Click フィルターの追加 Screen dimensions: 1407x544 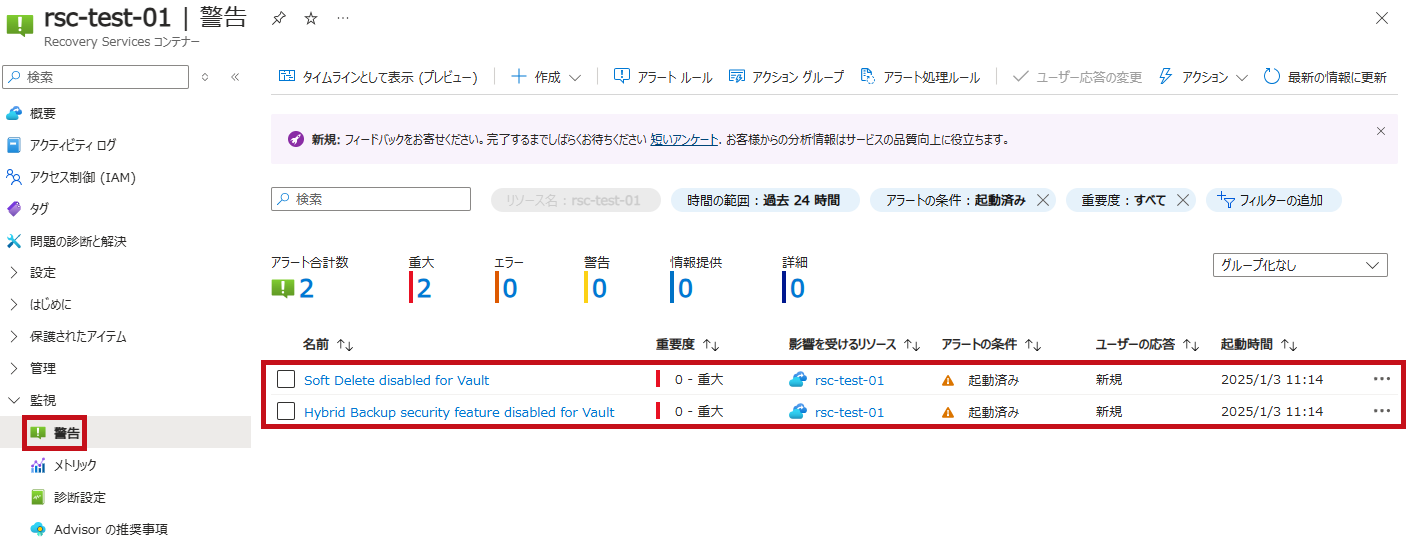click(x=1274, y=200)
